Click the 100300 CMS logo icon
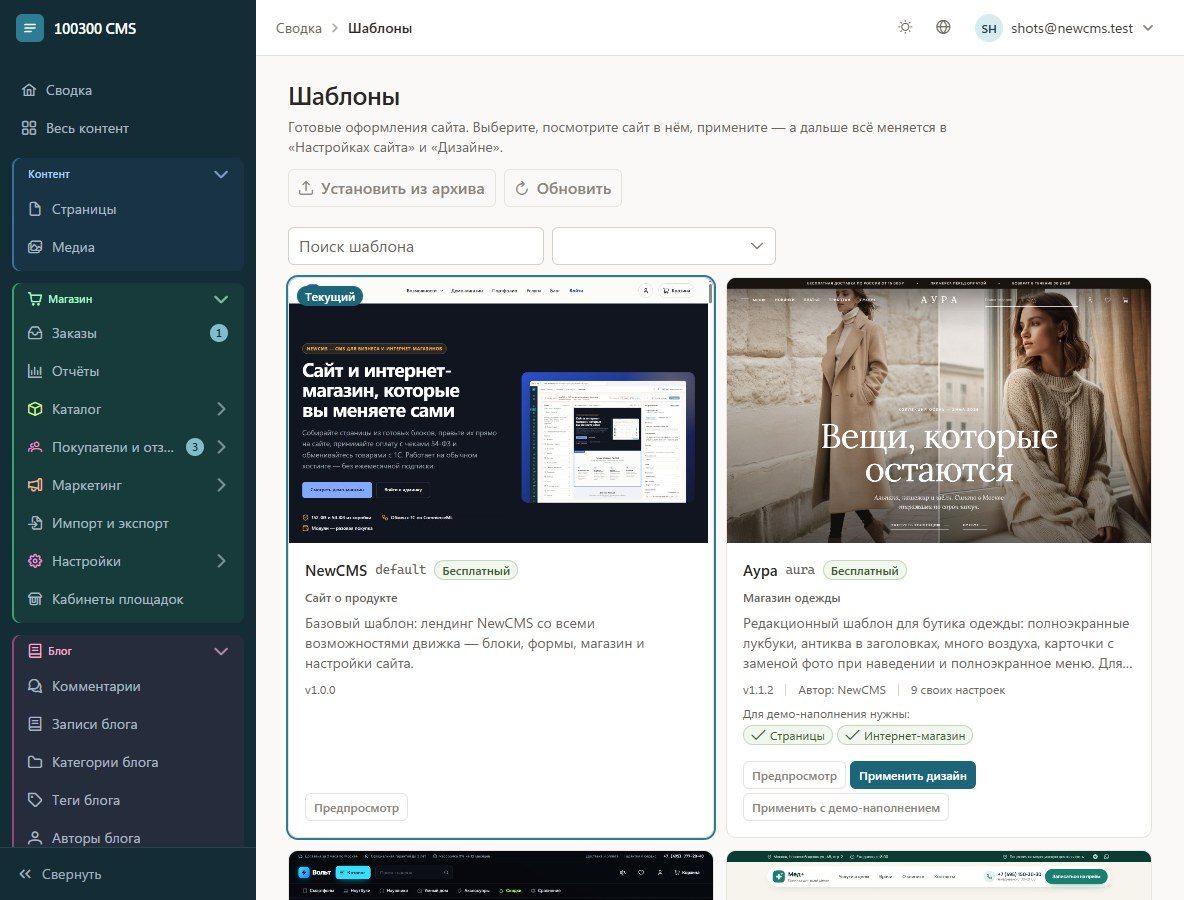1184x900 pixels. [x=29, y=28]
